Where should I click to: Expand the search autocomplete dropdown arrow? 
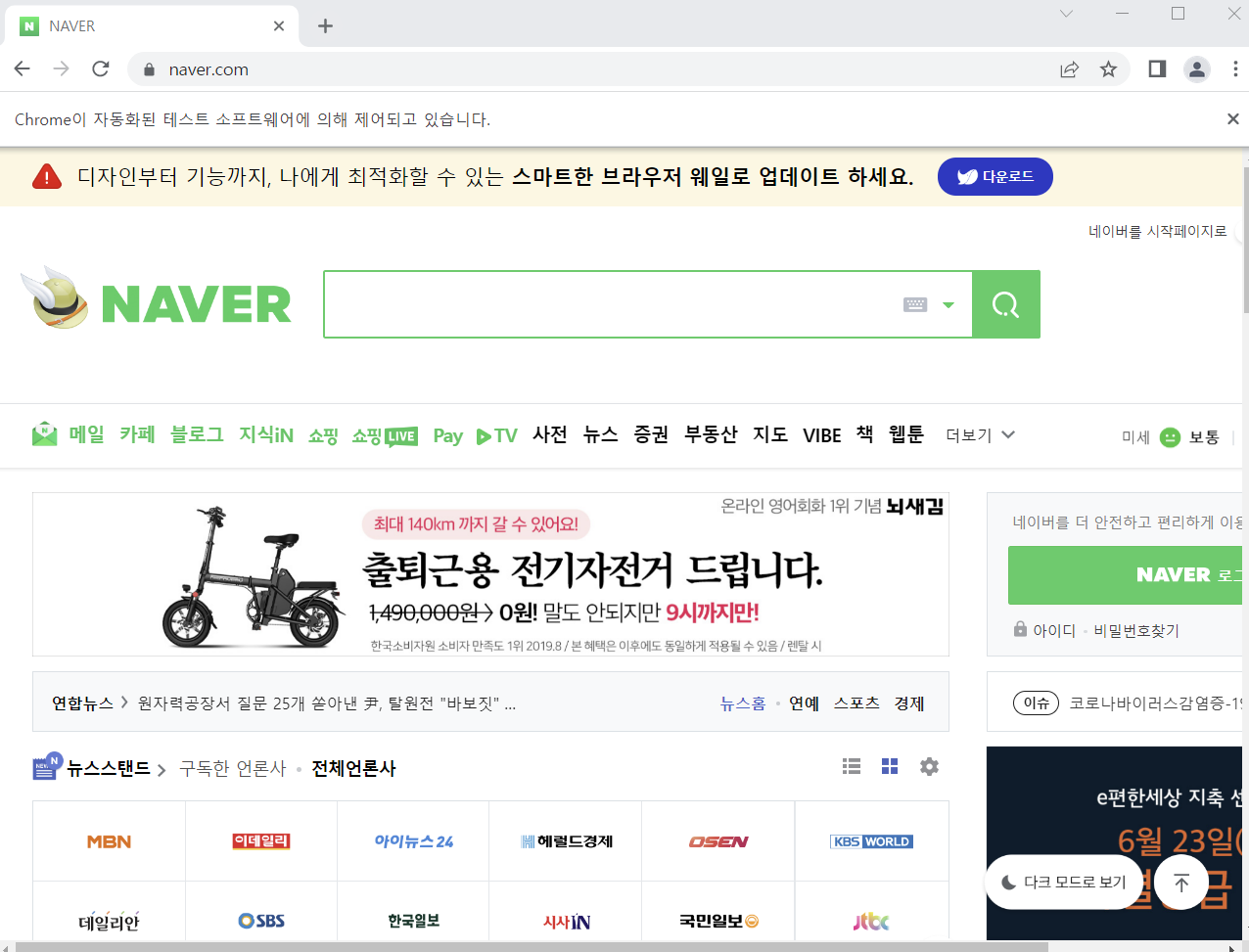(x=948, y=305)
